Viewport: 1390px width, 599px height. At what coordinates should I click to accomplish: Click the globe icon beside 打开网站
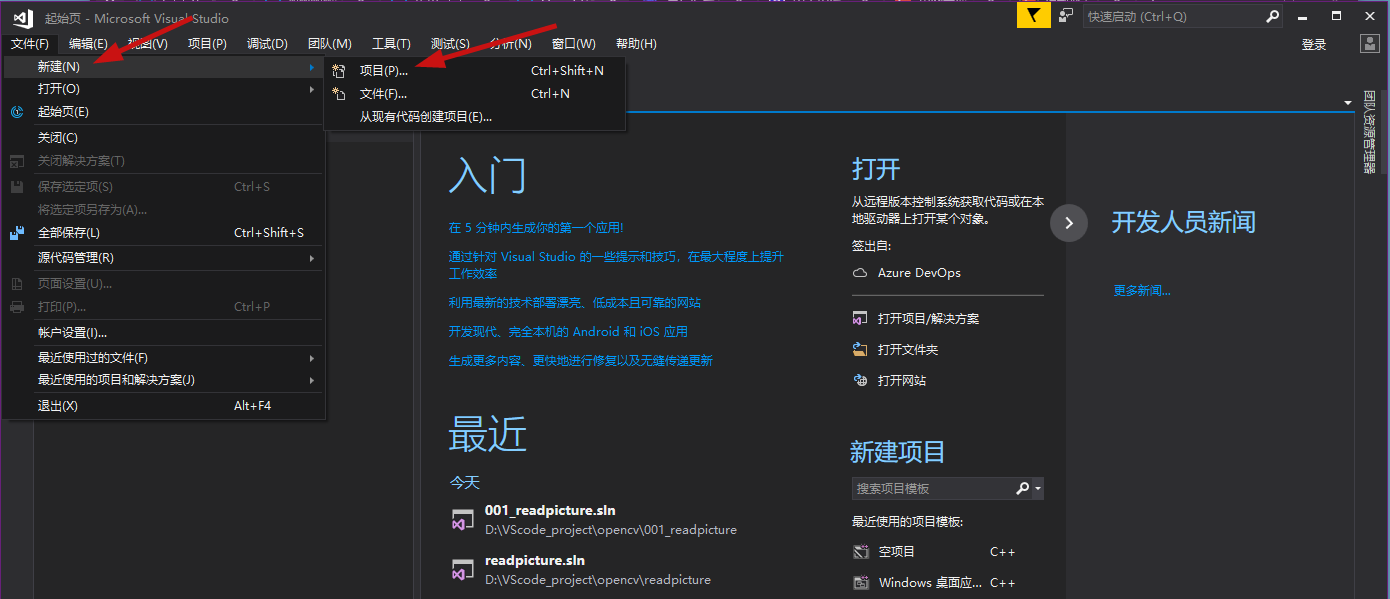point(860,381)
